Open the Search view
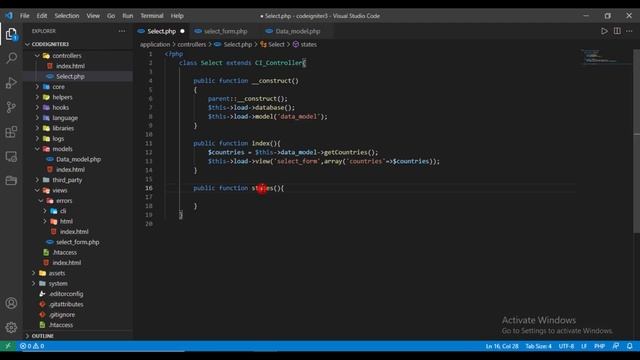Viewport: 640px width, 360px height. [x=11, y=58]
